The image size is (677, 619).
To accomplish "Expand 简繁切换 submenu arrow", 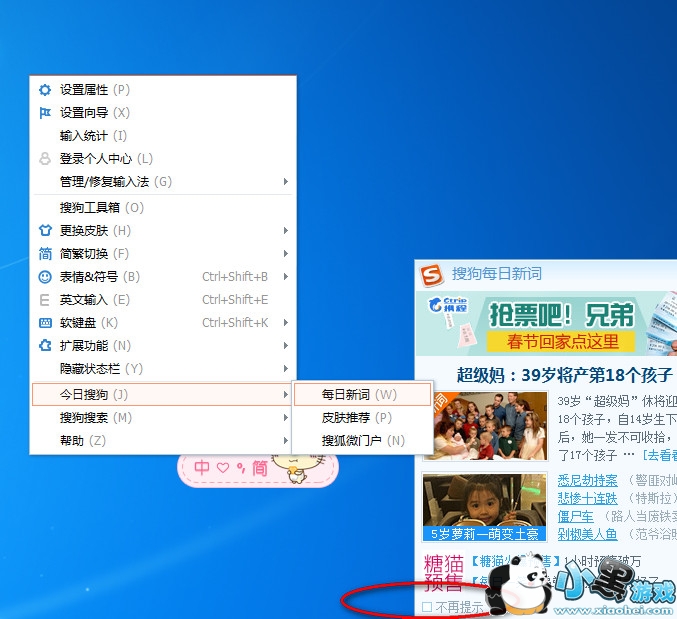I will [x=285, y=253].
